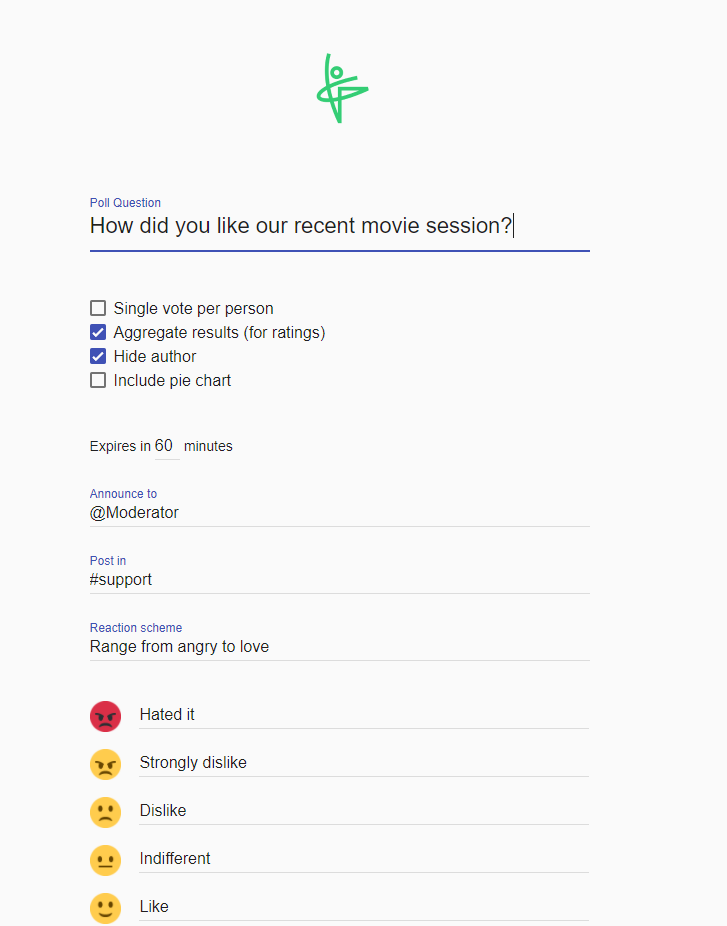Open the Post in #support dropdown

coord(339,580)
